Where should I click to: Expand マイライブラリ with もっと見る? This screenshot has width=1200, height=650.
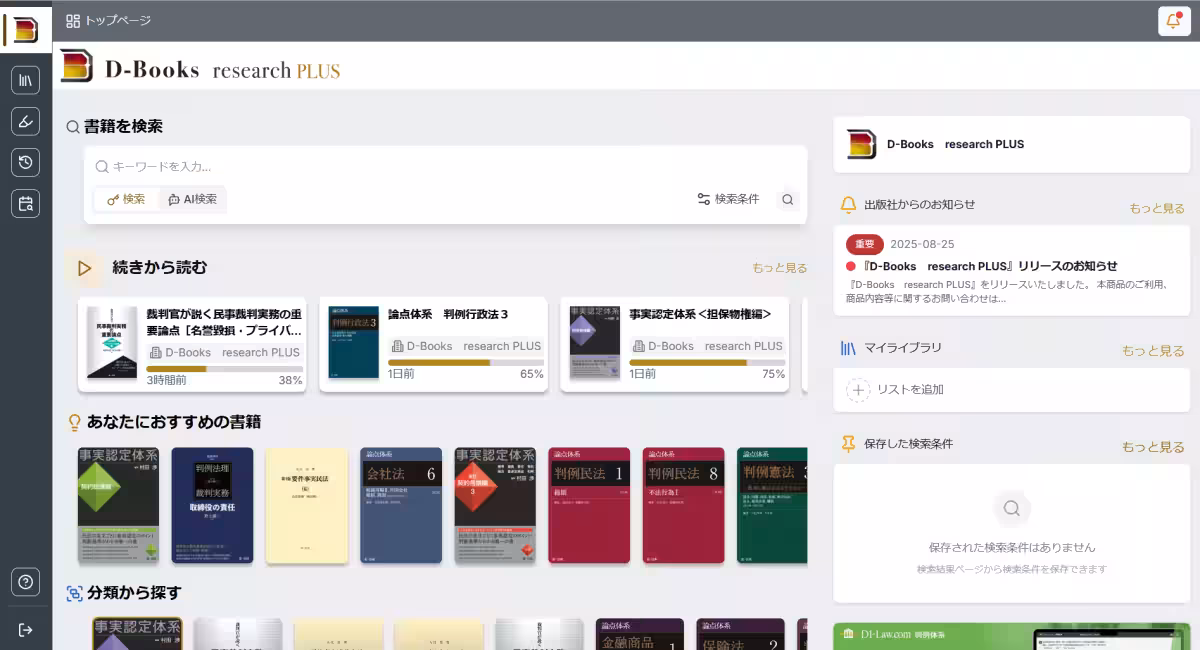(1153, 351)
